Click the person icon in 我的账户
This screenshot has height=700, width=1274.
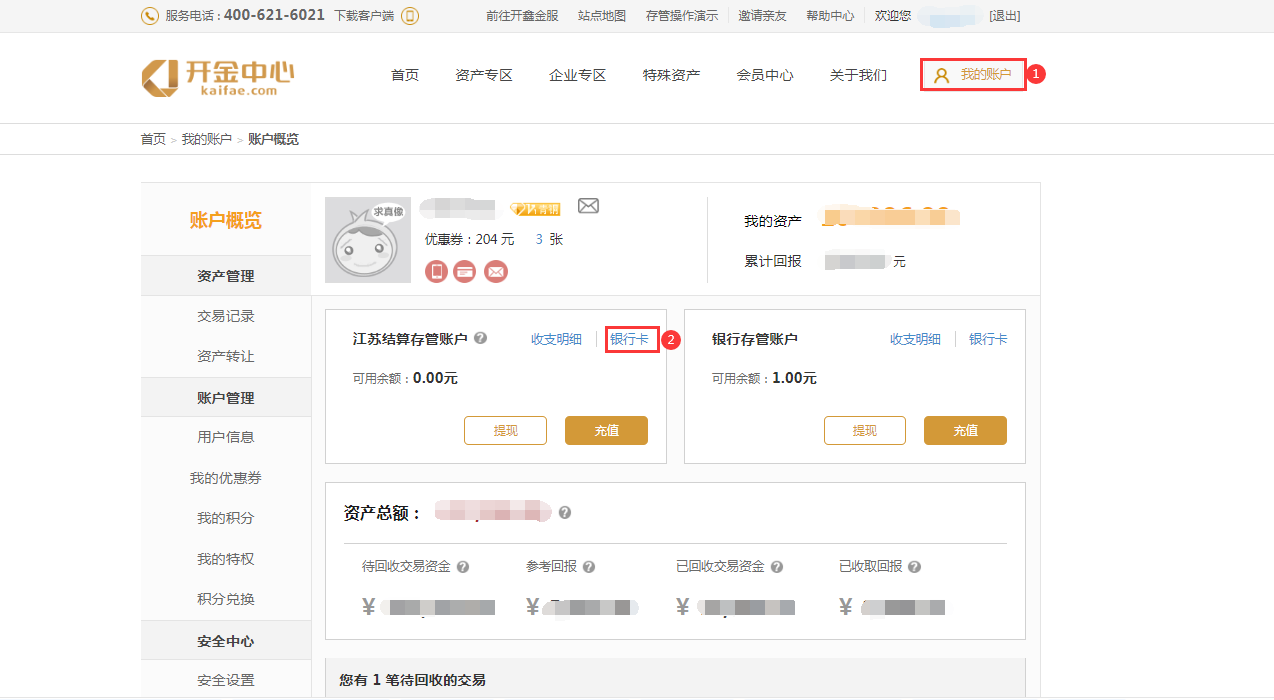click(941, 75)
